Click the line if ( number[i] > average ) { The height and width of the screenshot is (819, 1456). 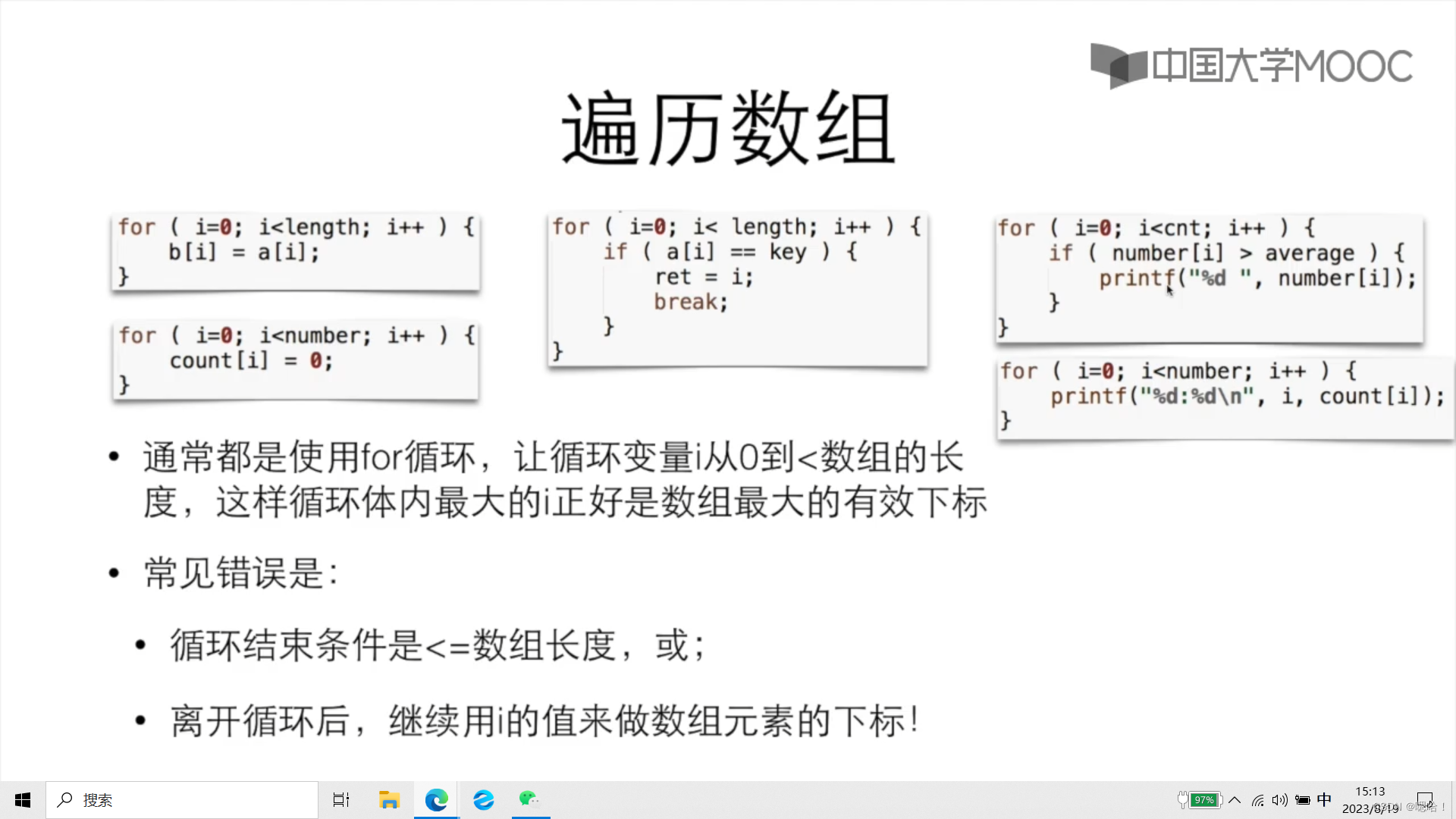tap(1227, 253)
